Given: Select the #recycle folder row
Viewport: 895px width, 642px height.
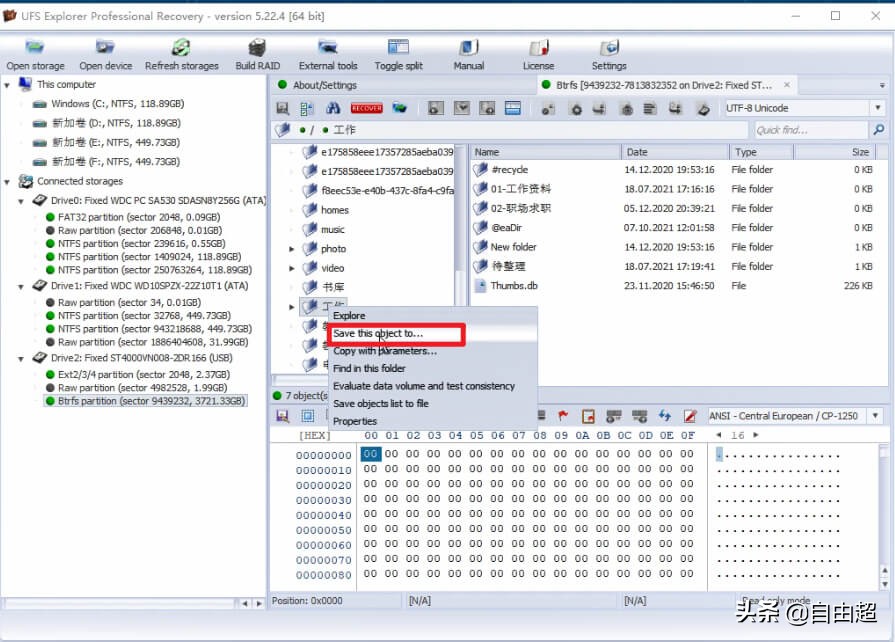Looking at the screenshot, I should (x=674, y=170).
